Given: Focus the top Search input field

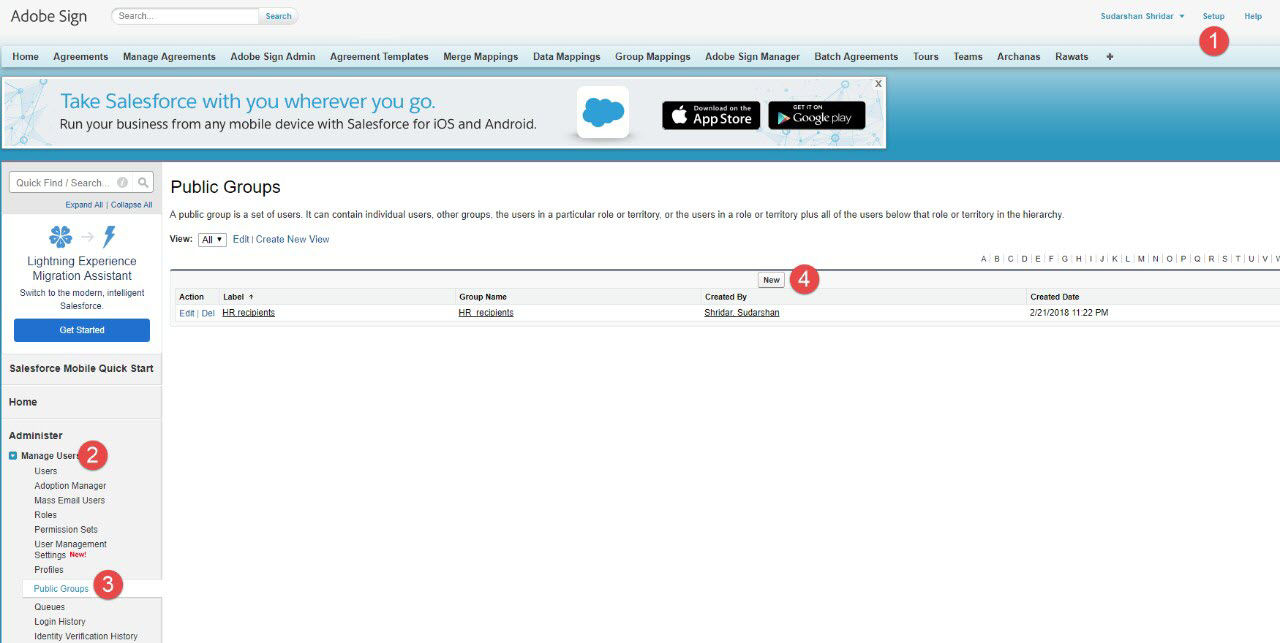Looking at the screenshot, I should point(186,16).
